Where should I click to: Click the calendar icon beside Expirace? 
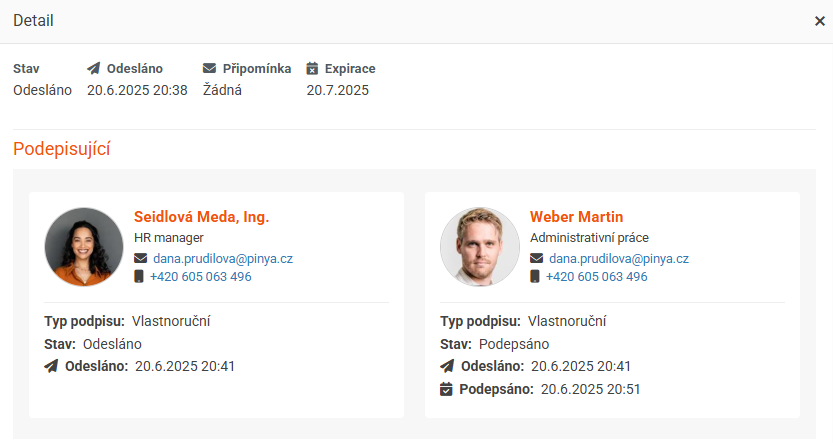pyautogui.click(x=312, y=69)
